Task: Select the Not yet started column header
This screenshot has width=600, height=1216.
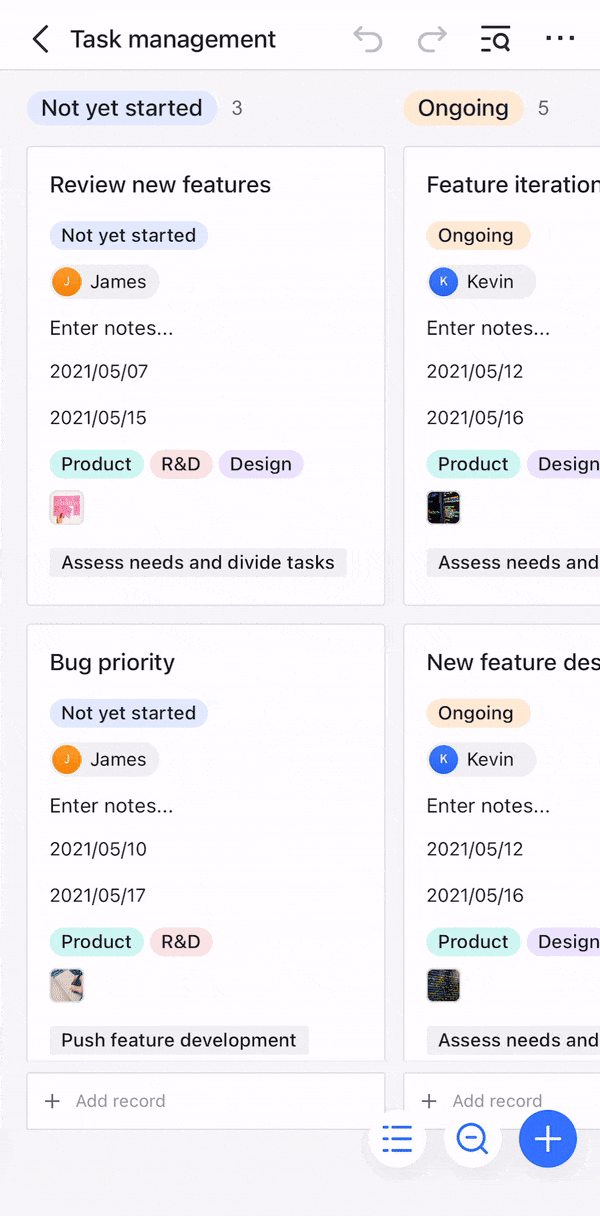Action: 122,108
